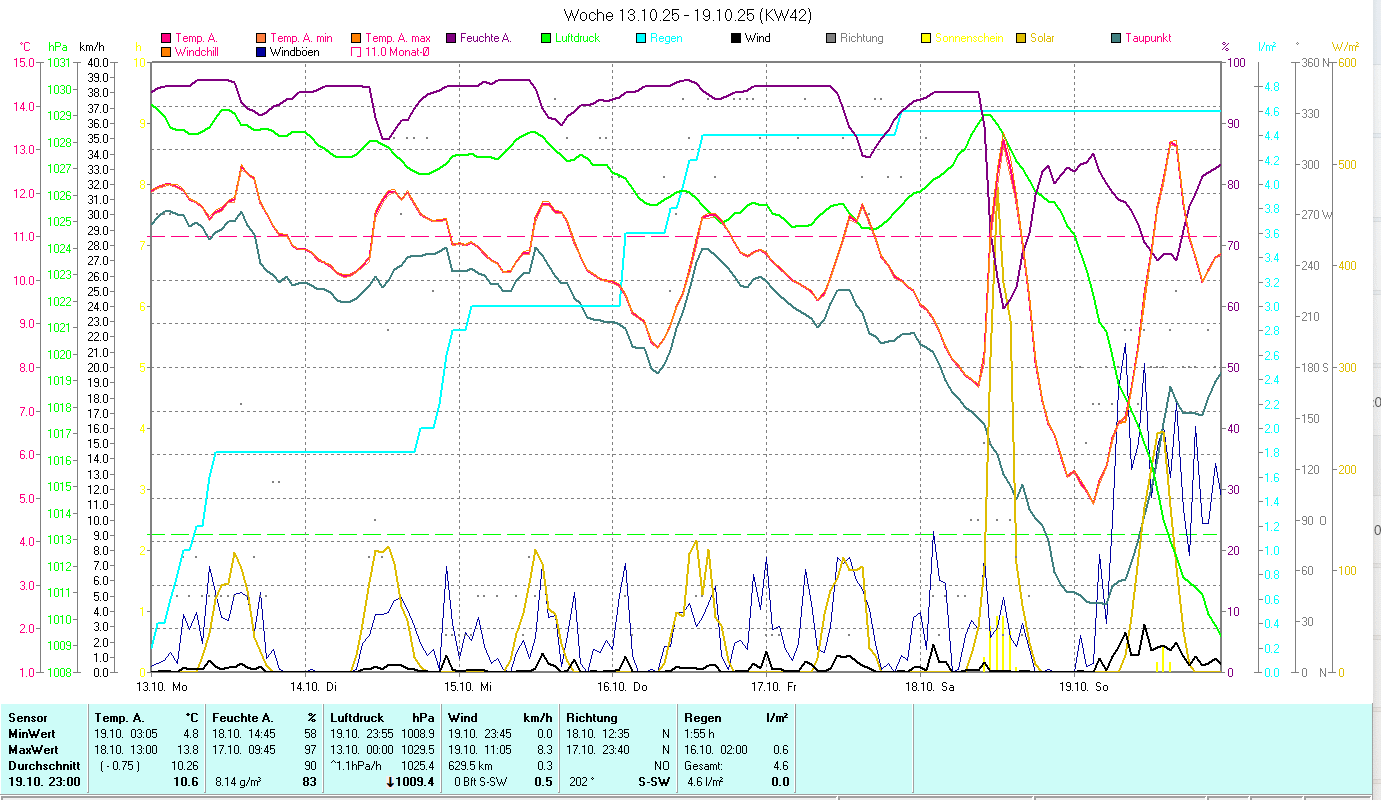Image resolution: width=1381 pixels, height=800 pixels.
Task: Click the 'Luftdruck' legend label
Action: click(x=578, y=38)
